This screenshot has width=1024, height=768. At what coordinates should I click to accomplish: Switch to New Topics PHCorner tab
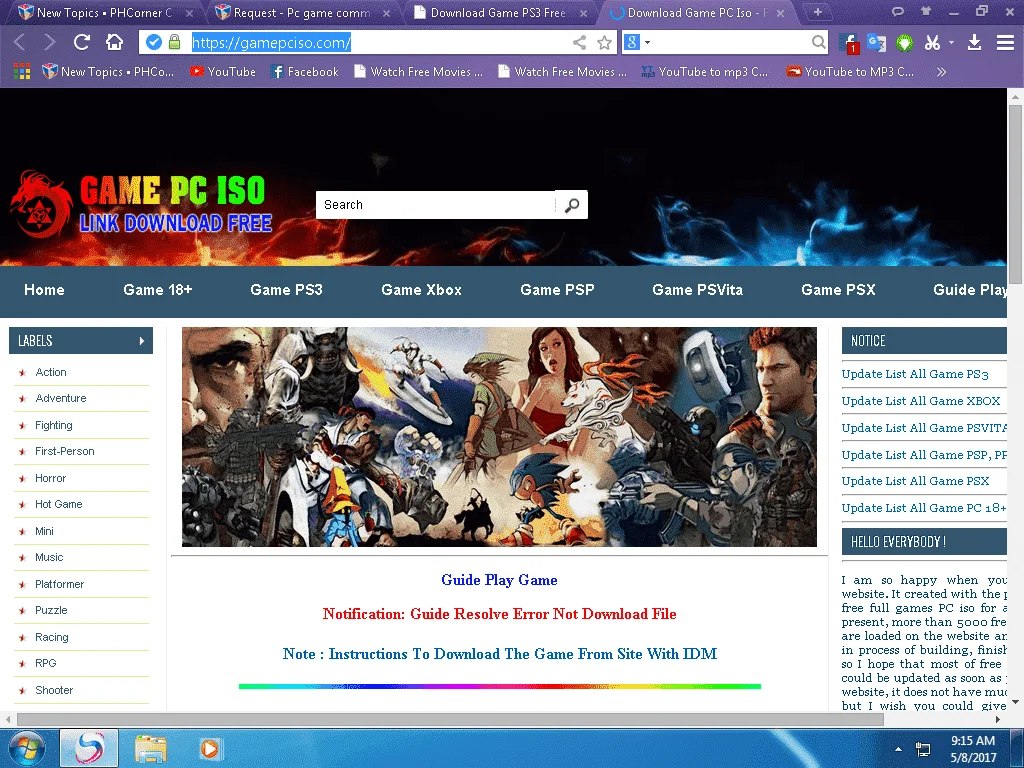click(x=104, y=12)
